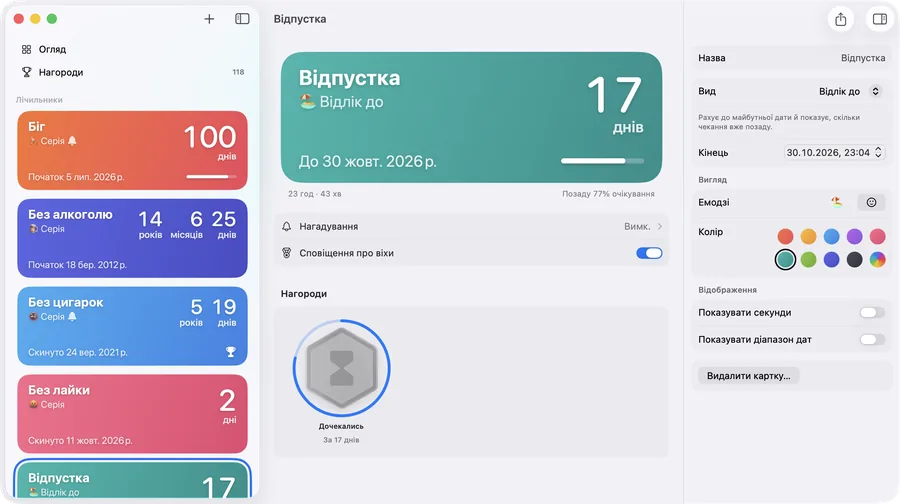Click Початок 18 бер. 2012 р. text

pos(77,265)
